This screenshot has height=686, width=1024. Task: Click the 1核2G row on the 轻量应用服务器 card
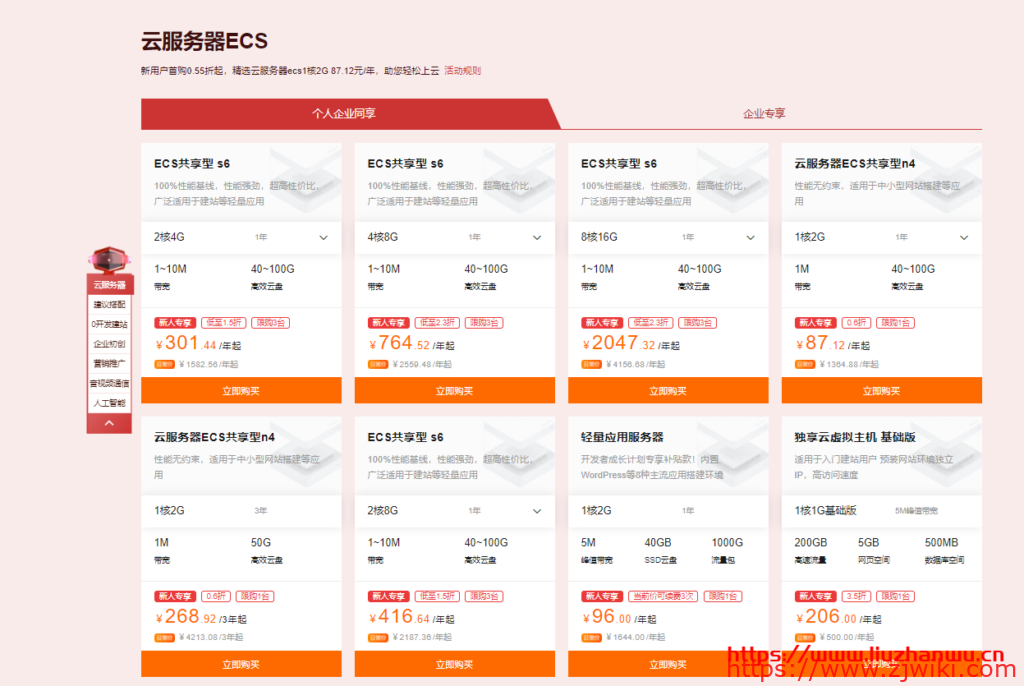click(668, 511)
